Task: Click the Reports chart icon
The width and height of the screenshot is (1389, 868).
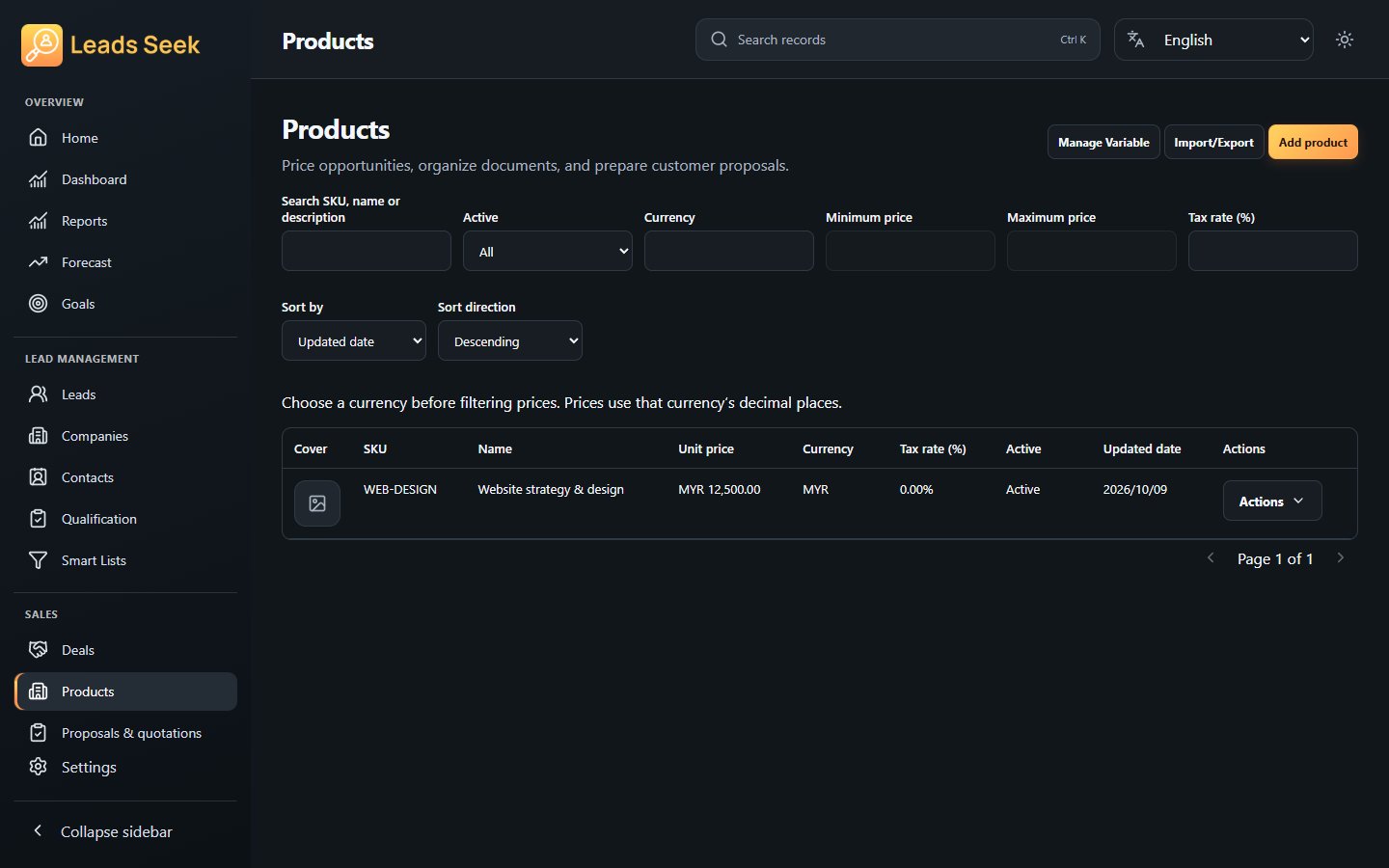Action: [x=39, y=221]
